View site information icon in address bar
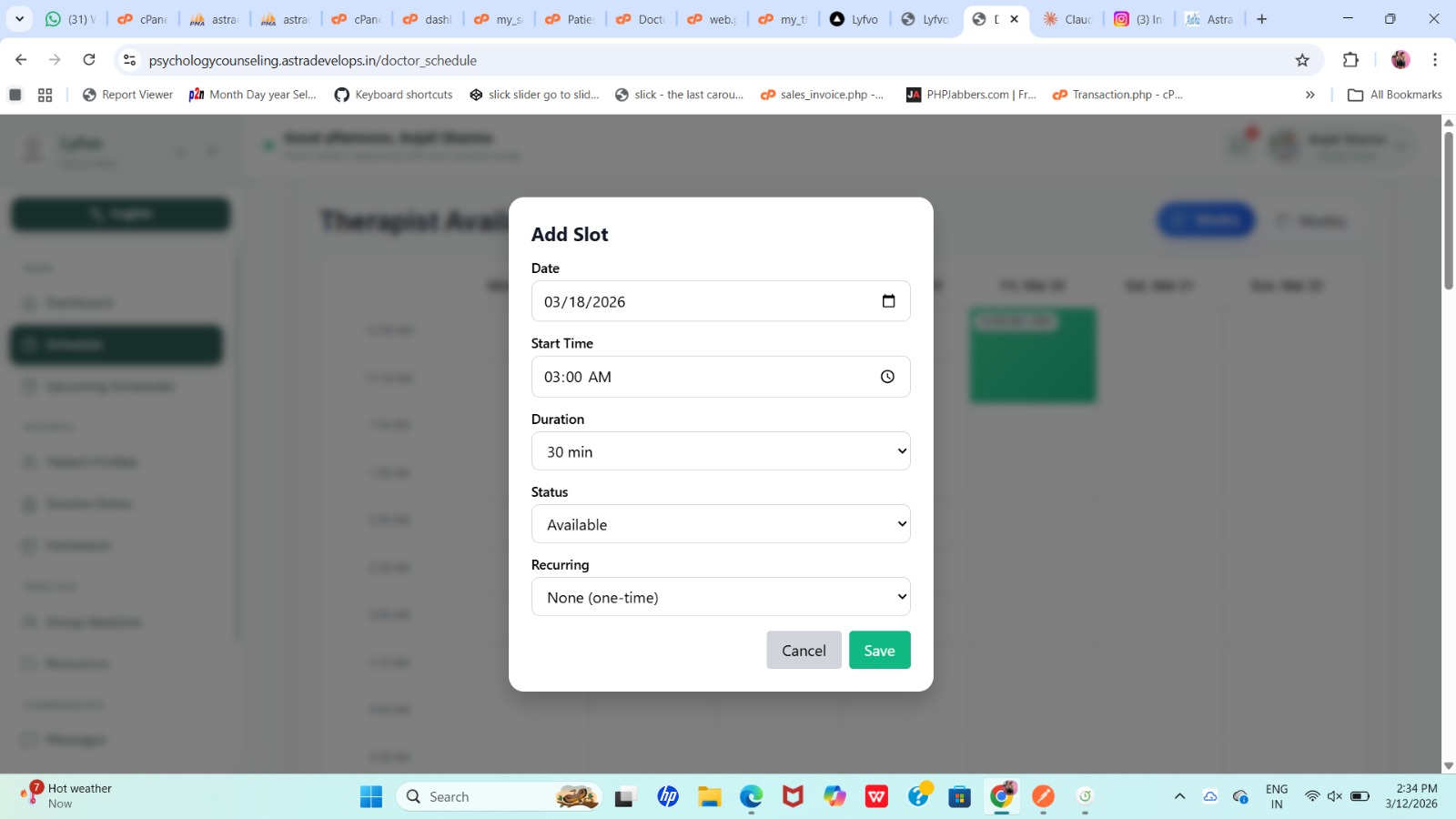This screenshot has height=819, width=1456. click(x=130, y=60)
